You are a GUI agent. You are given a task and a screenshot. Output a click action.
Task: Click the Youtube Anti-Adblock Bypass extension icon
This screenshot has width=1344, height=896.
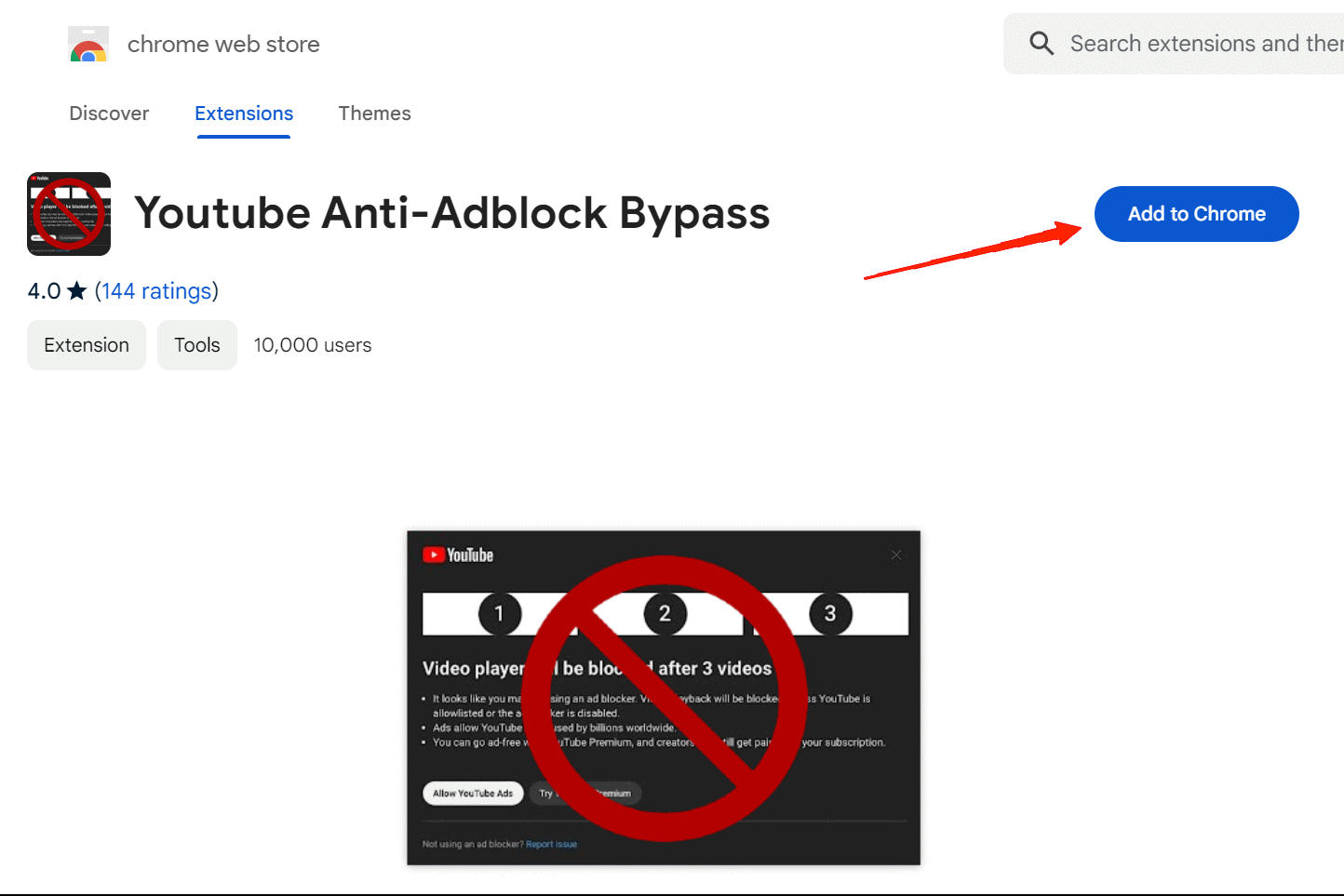point(69,214)
